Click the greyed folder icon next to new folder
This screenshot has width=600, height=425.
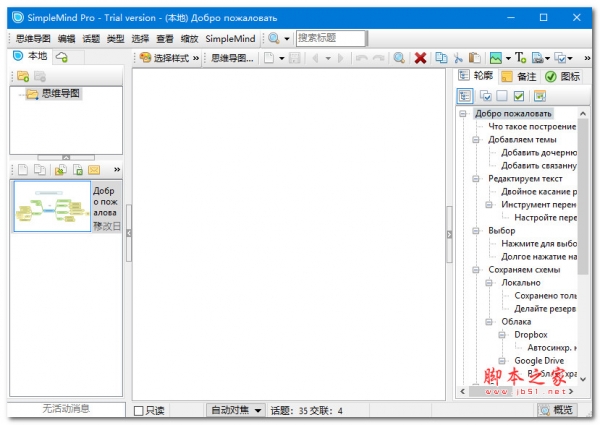pyautogui.click(x=40, y=76)
